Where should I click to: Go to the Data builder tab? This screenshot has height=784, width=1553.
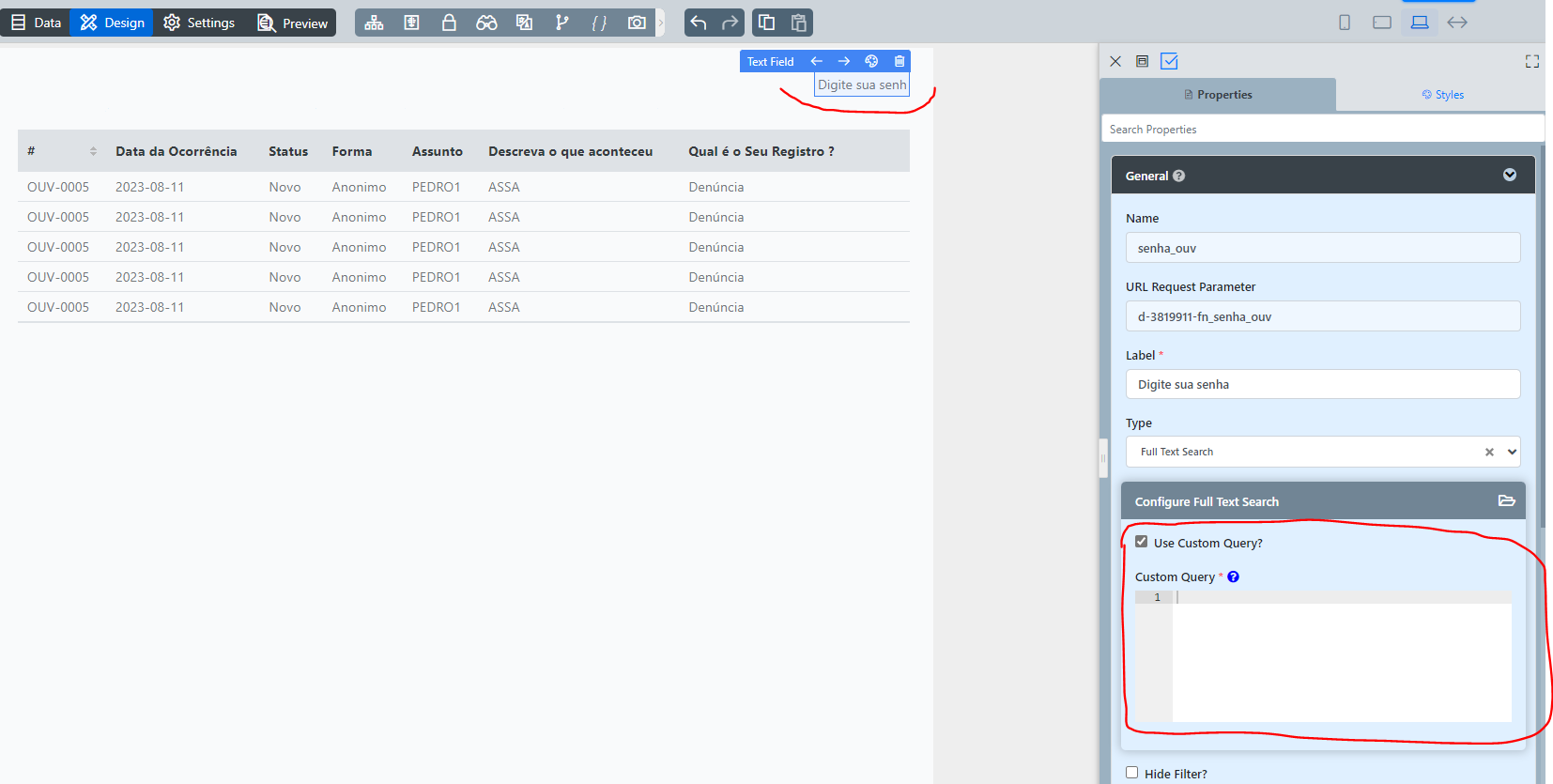36,23
